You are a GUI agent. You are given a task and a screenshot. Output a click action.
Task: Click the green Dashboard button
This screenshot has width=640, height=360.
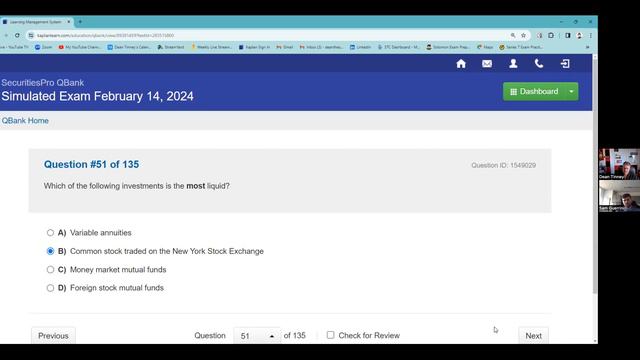coord(534,91)
